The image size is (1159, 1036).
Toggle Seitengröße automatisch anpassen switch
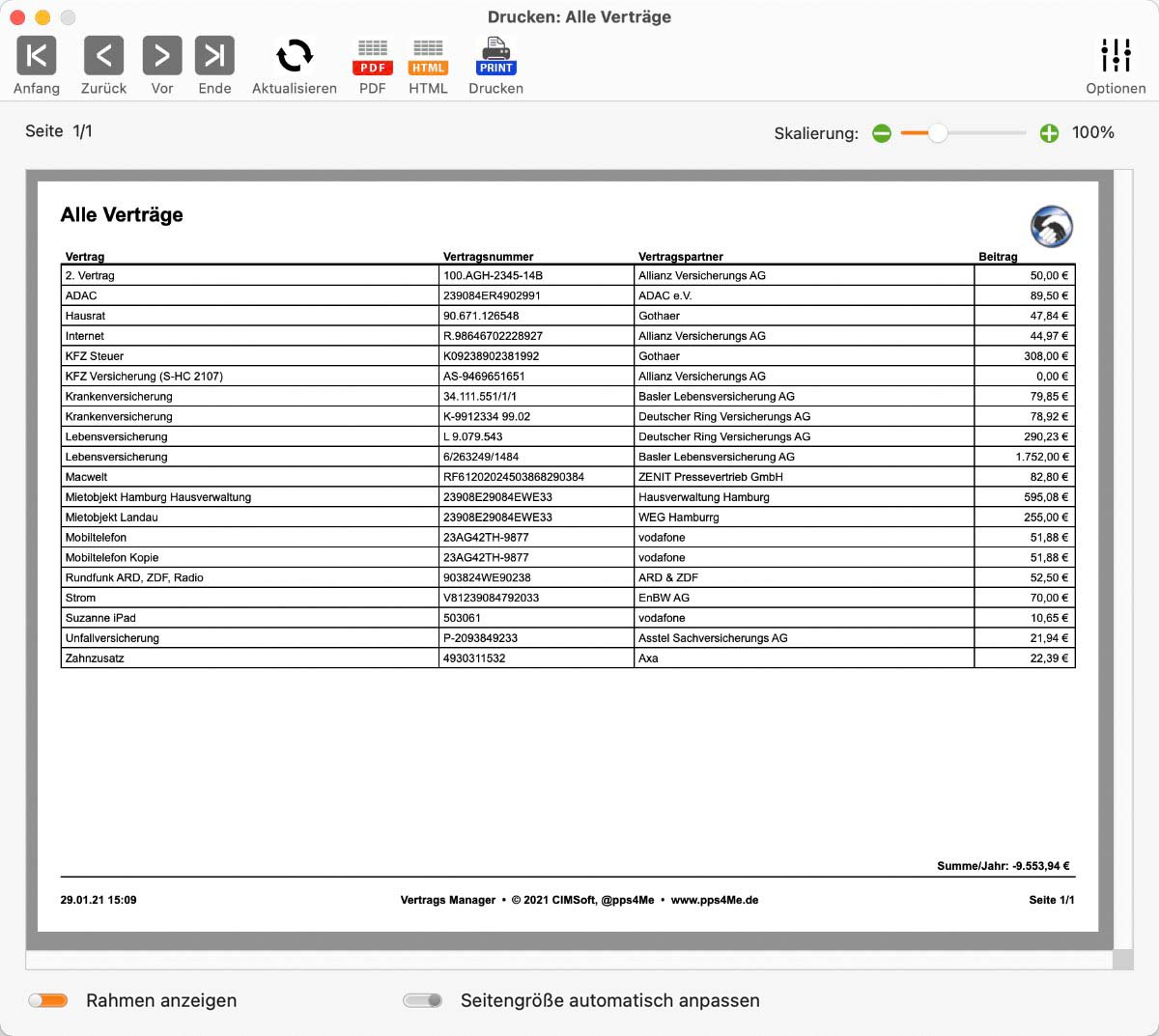pyautogui.click(x=423, y=1000)
